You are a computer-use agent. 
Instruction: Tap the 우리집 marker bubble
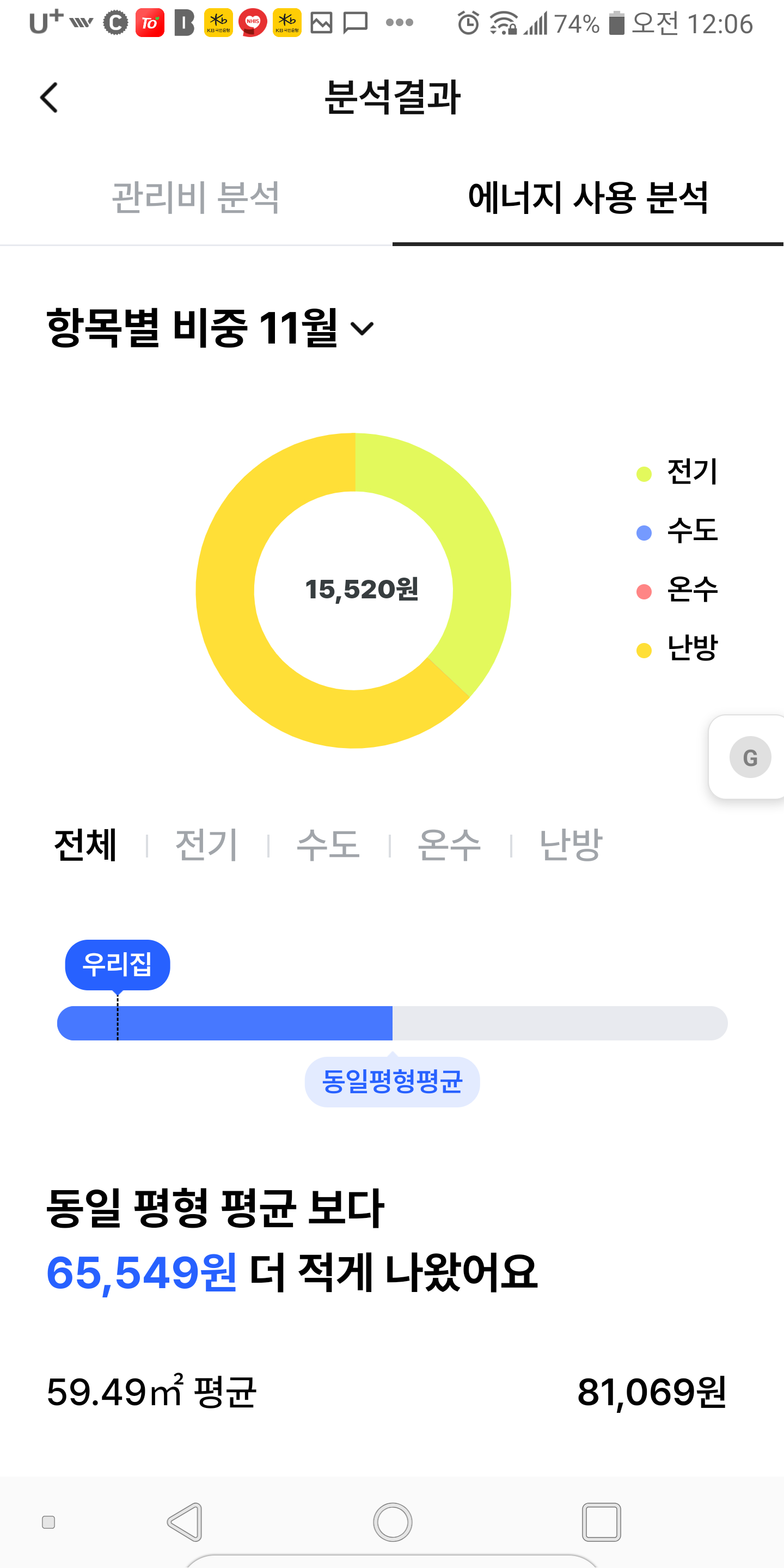[118, 965]
